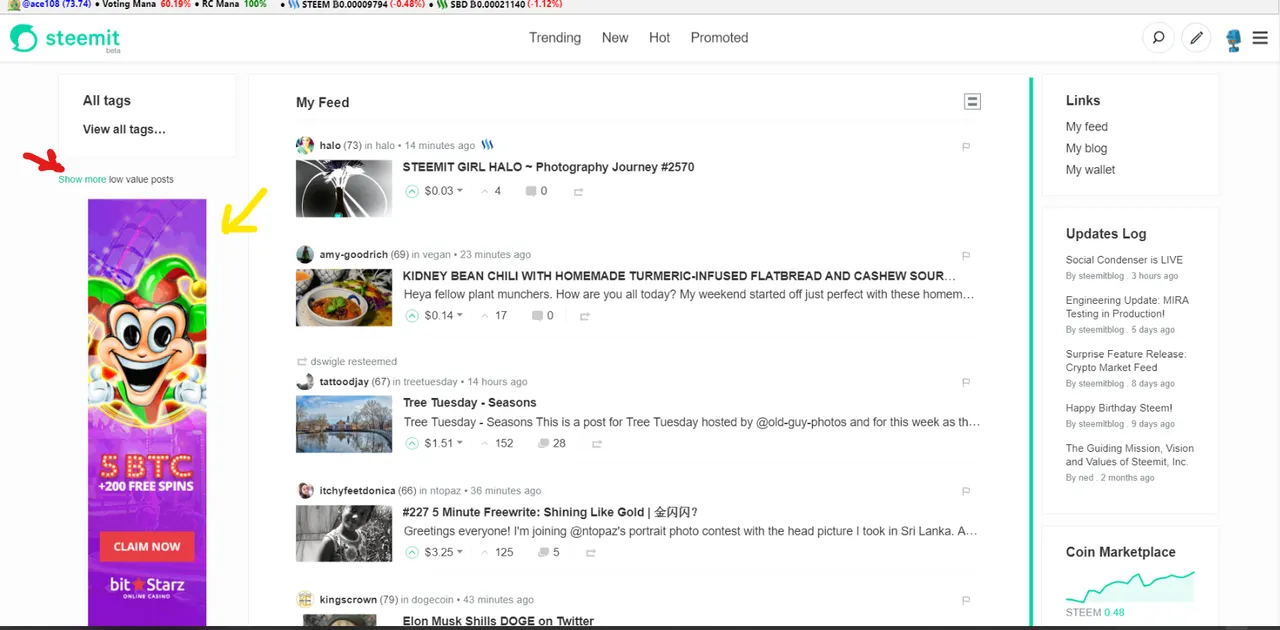Open the hamburger menu in the header
This screenshot has height=630, width=1280.
[x=1260, y=38]
